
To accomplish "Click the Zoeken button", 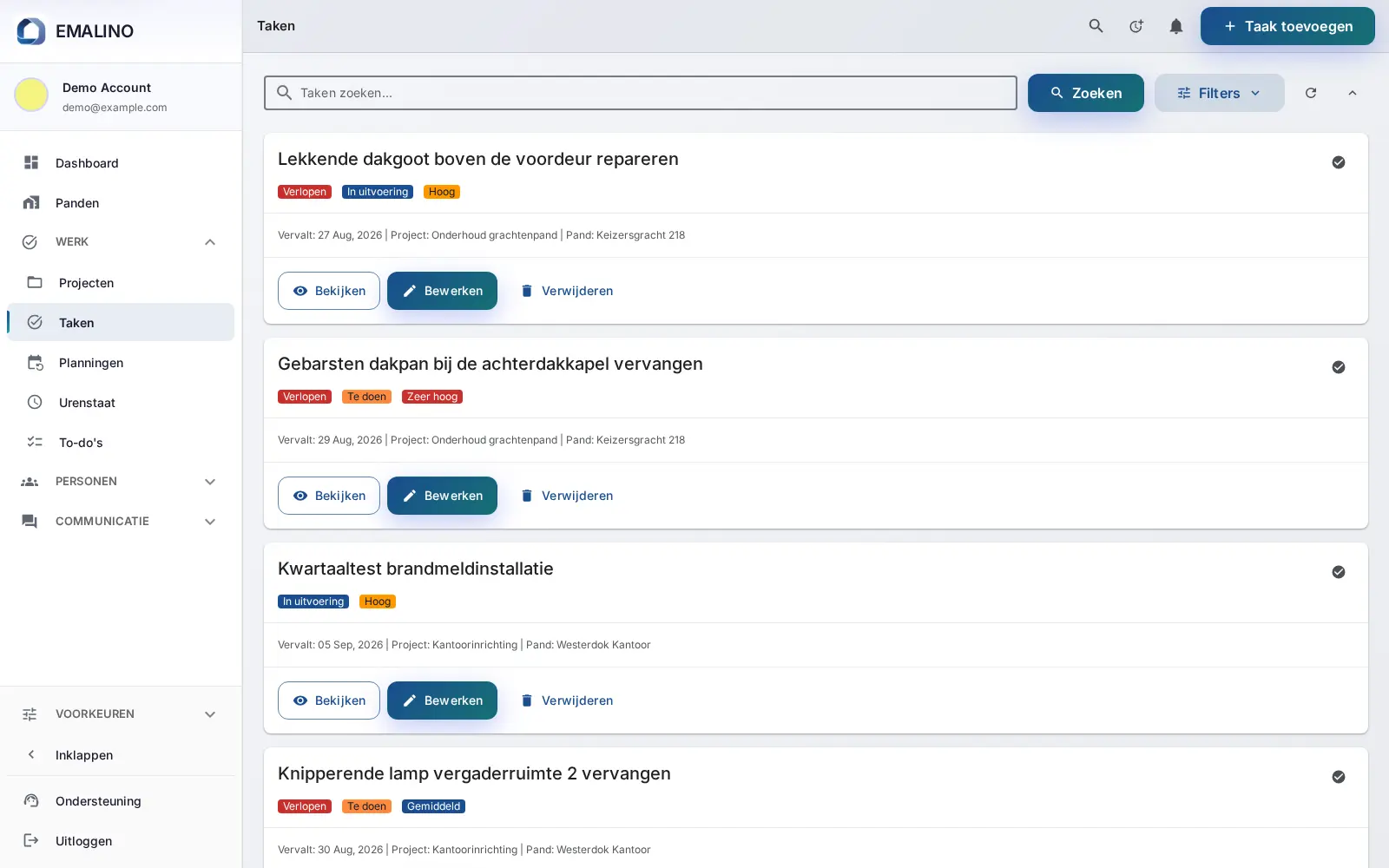I will (x=1085, y=93).
